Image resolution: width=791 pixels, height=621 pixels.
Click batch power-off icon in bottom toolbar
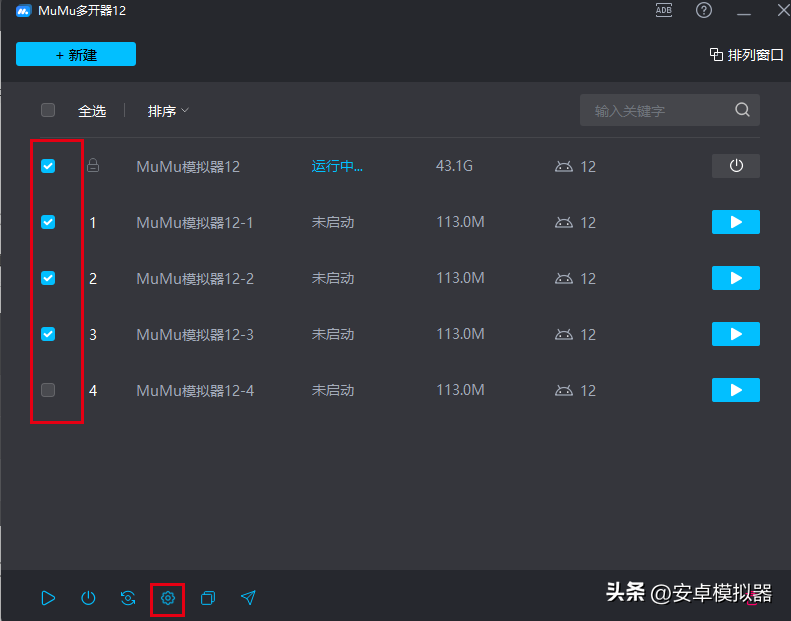click(x=88, y=598)
